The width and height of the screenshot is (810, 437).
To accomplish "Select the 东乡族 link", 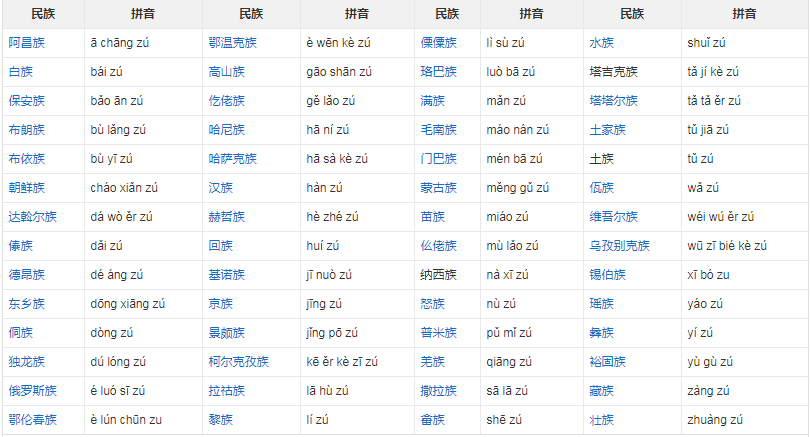I will [x=26, y=304].
